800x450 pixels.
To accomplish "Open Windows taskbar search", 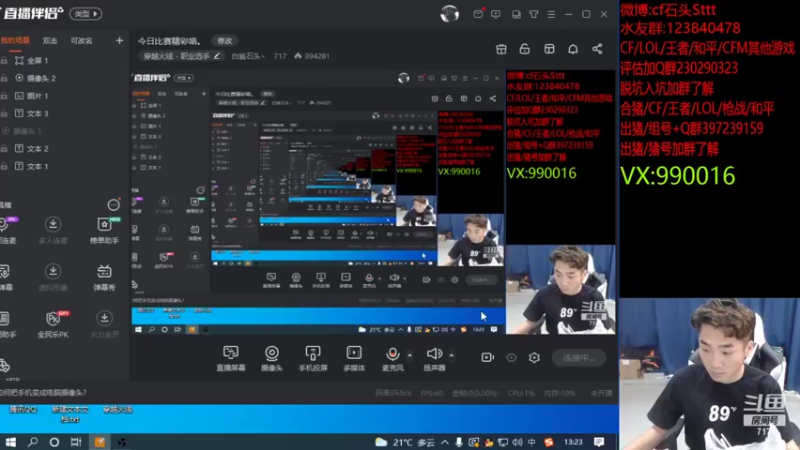I will click(x=33, y=442).
